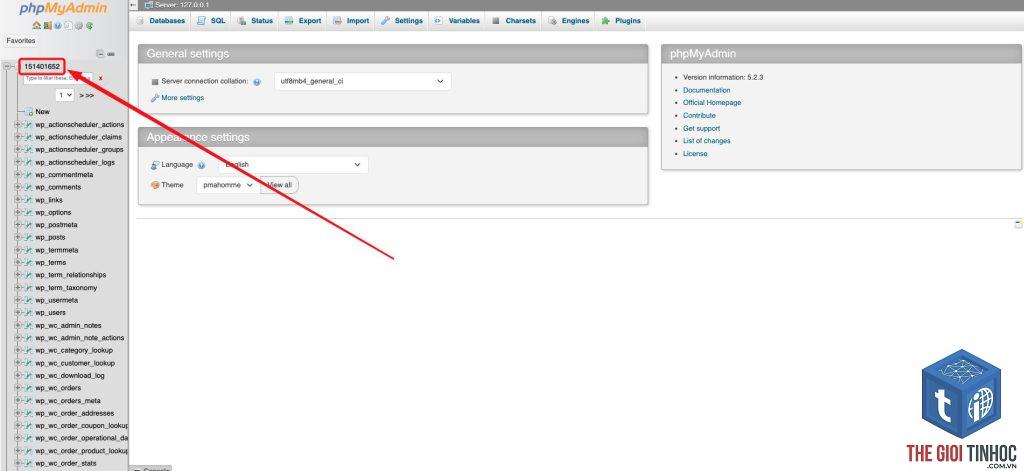Open the Databases tab

(161, 21)
